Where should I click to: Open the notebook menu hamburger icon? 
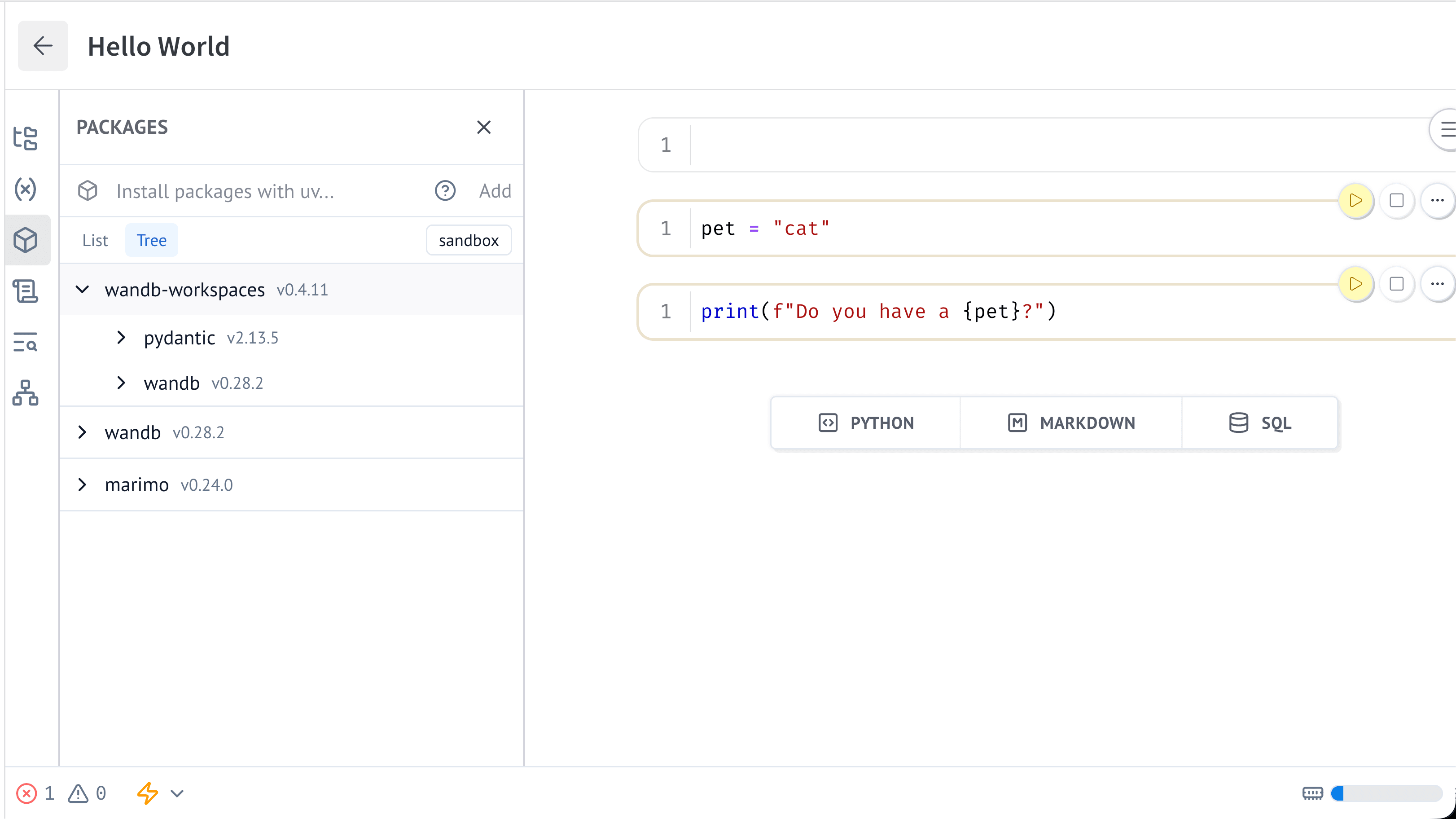(x=1444, y=130)
